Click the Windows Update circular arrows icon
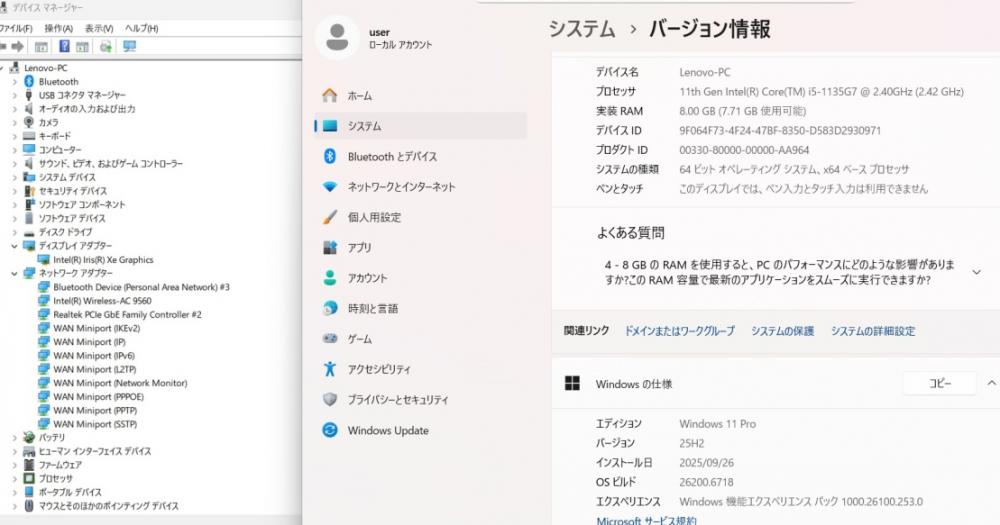This screenshot has height=525, width=1000. point(330,430)
